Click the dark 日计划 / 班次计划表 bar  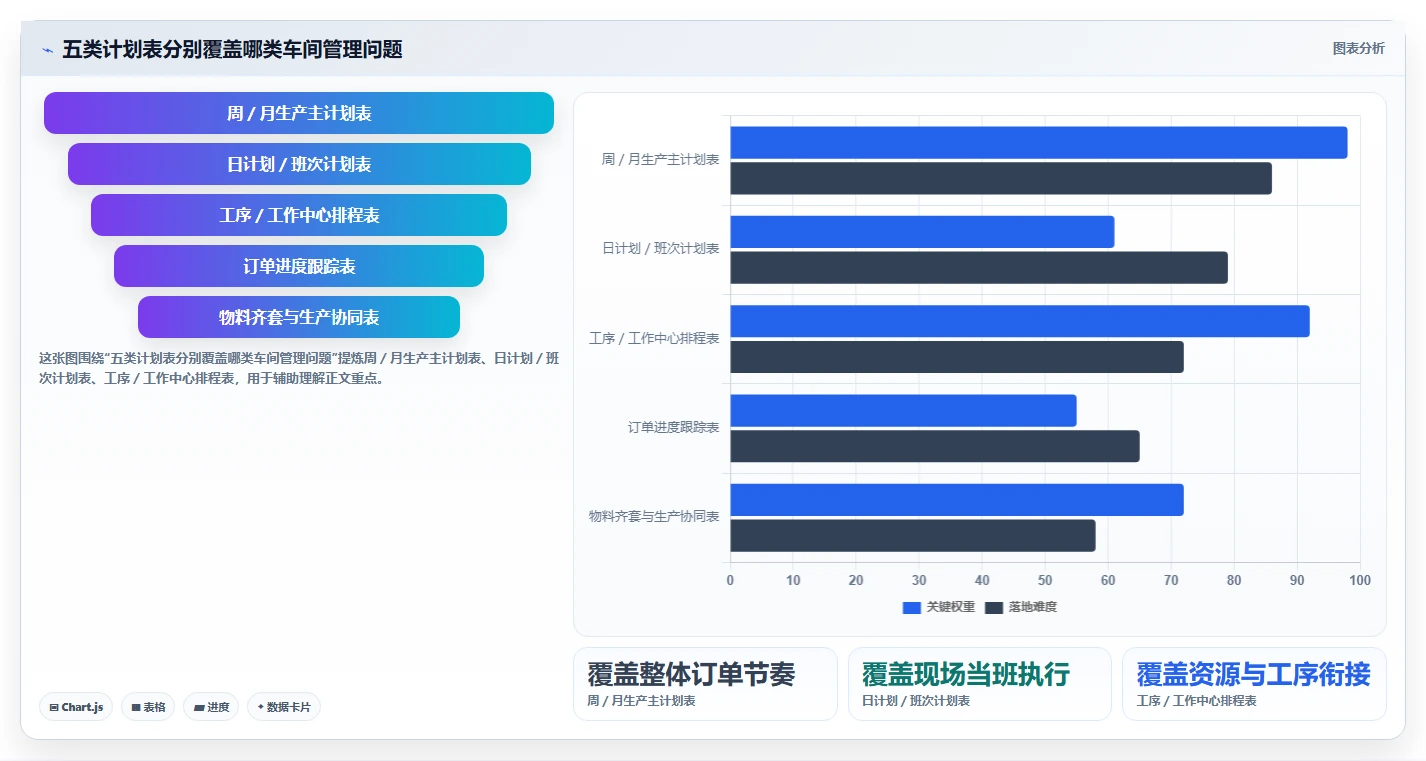[x=979, y=267]
